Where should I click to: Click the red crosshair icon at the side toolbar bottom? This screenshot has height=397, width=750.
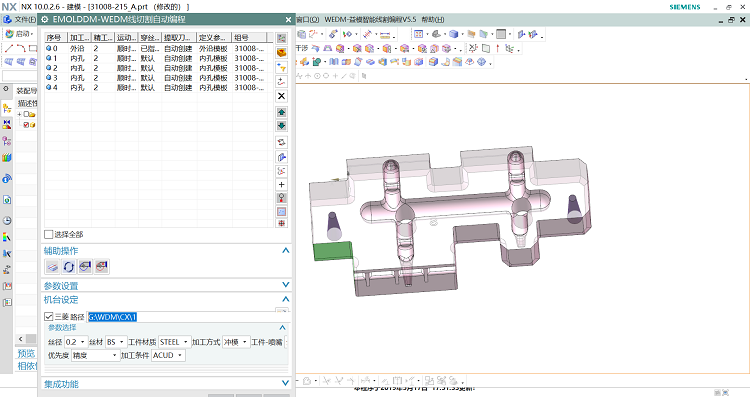pyautogui.click(x=281, y=223)
